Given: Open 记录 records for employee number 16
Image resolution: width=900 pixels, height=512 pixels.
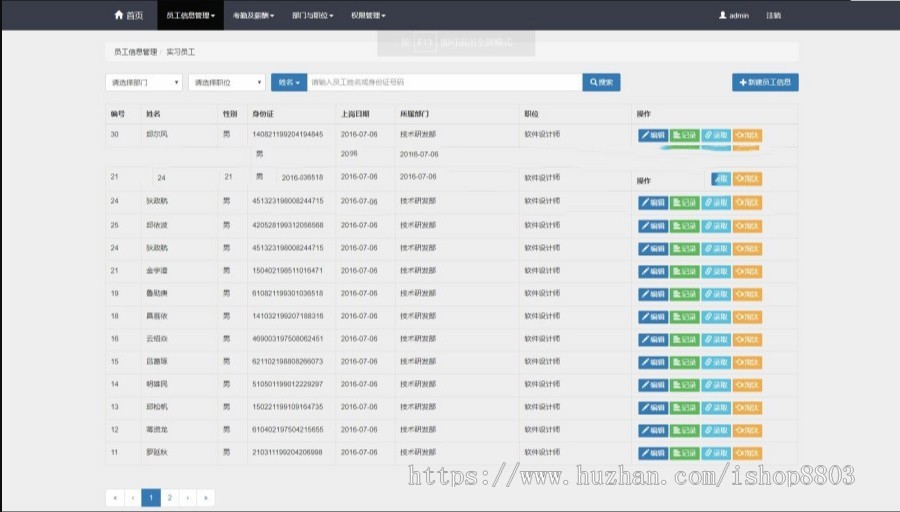Looking at the screenshot, I should click(x=685, y=339).
